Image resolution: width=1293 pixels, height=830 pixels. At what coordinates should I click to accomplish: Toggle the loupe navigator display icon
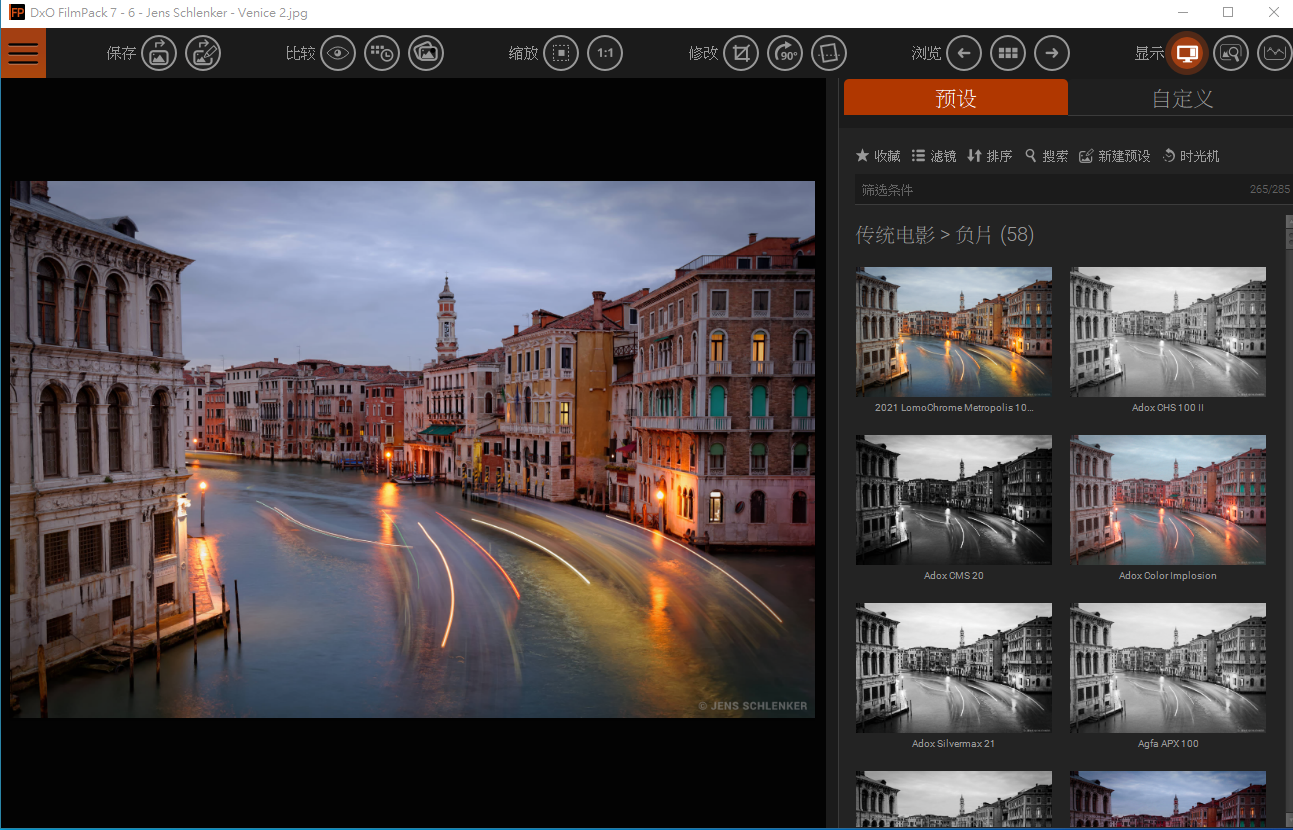coord(1231,53)
